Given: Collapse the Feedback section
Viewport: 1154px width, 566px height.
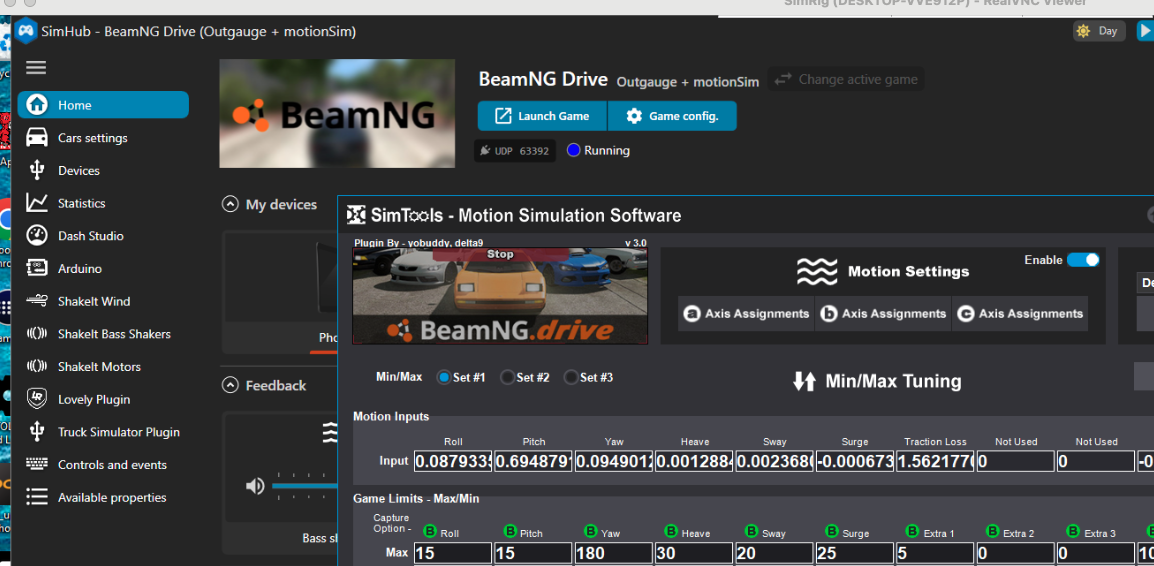Looking at the screenshot, I should coord(230,386).
